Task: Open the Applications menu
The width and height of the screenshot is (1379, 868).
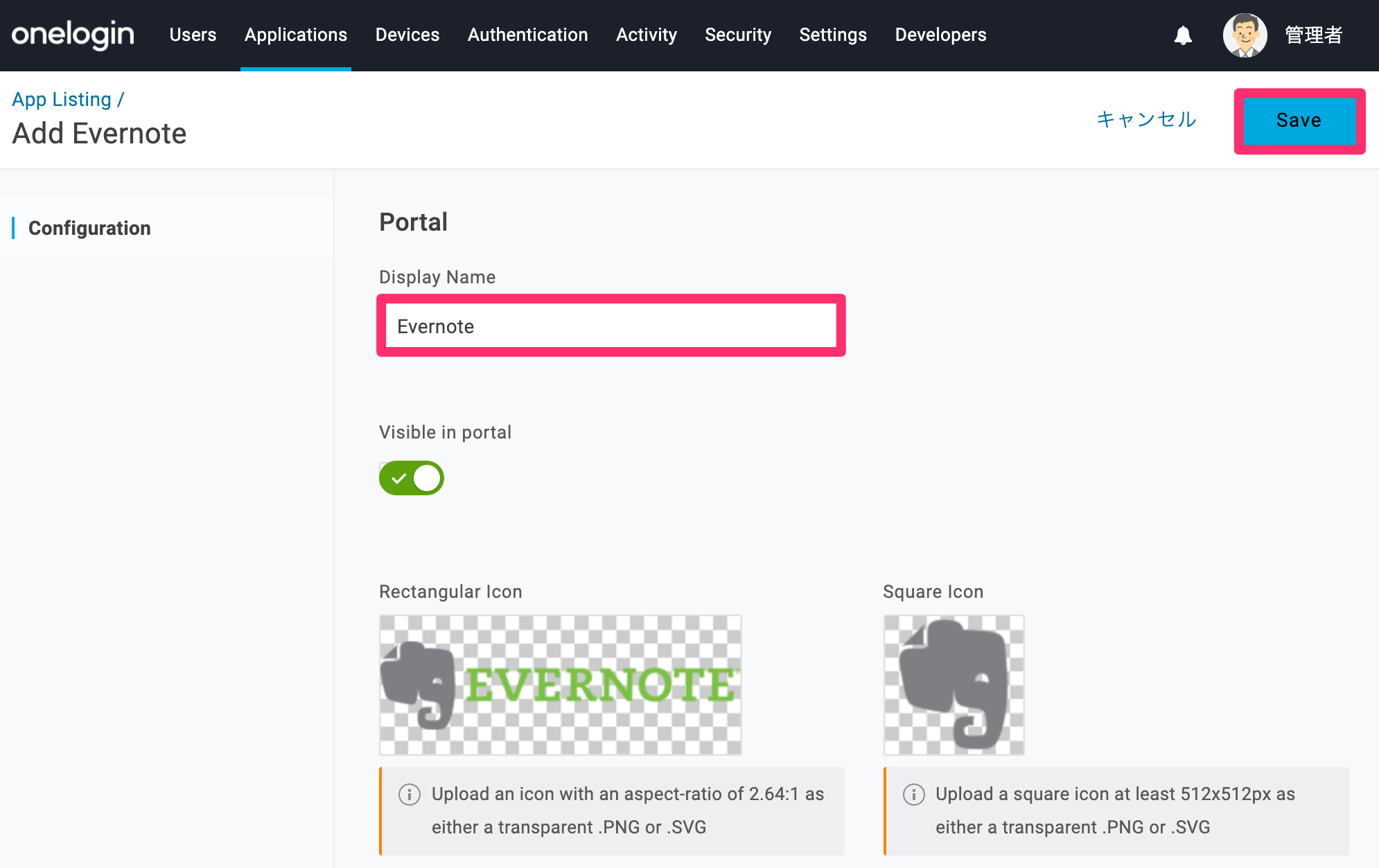Action: (296, 35)
